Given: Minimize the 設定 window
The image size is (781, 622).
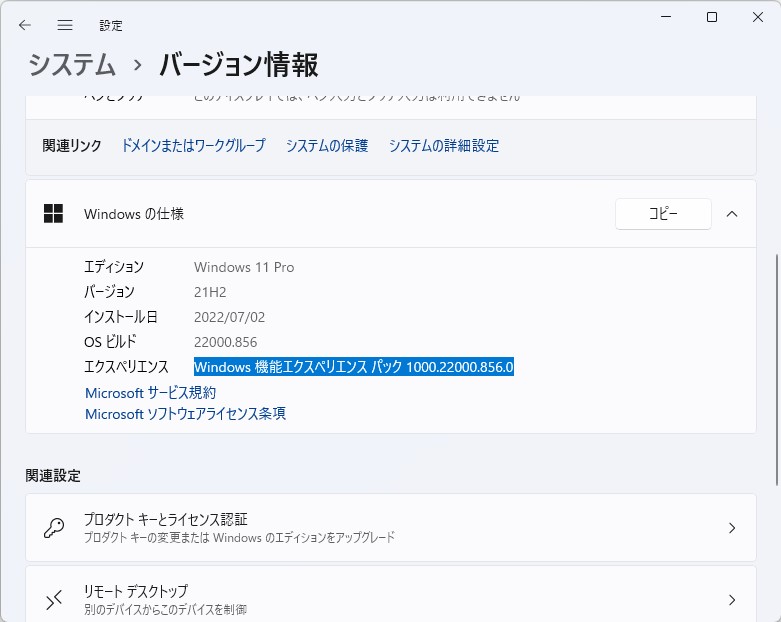Looking at the screenshot, I should [x=666, y=17].
